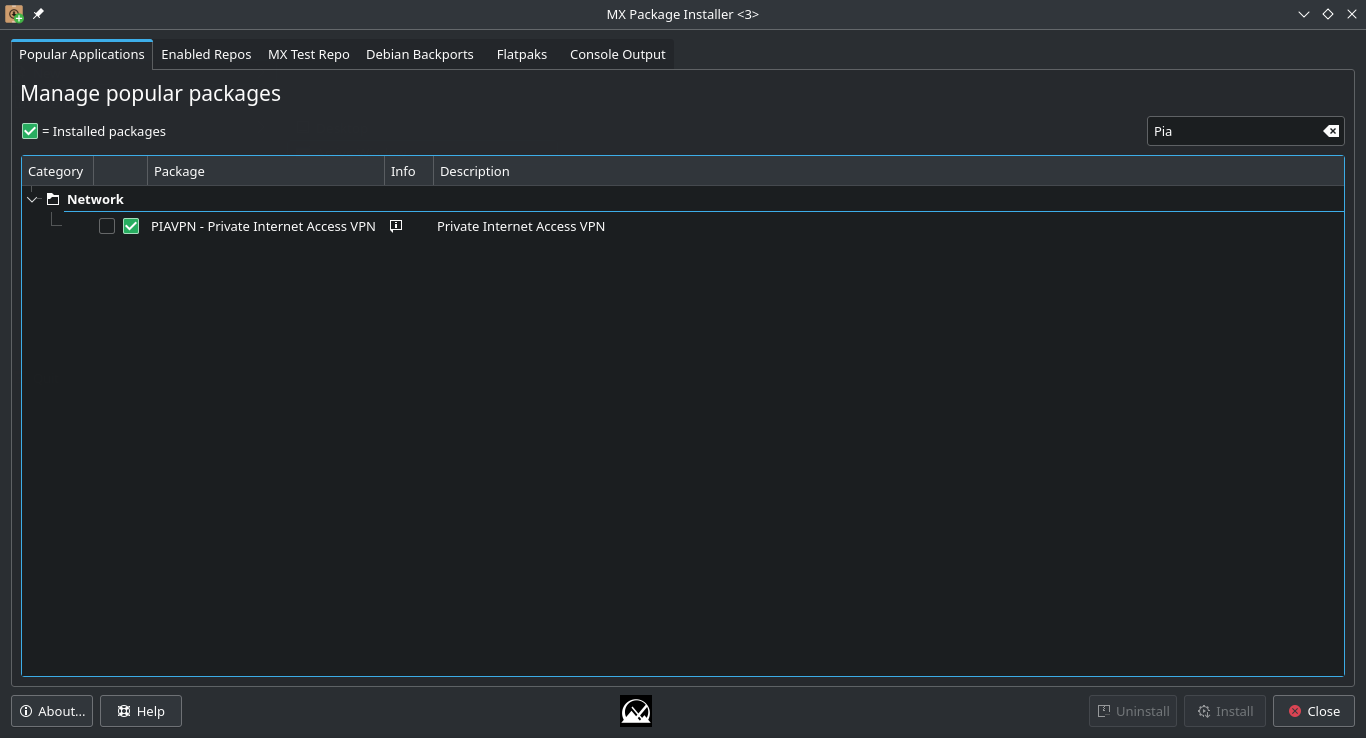Open the MX Test Repo tab
This screenshot has width=1366, height=738.
(x=309, y=54)
